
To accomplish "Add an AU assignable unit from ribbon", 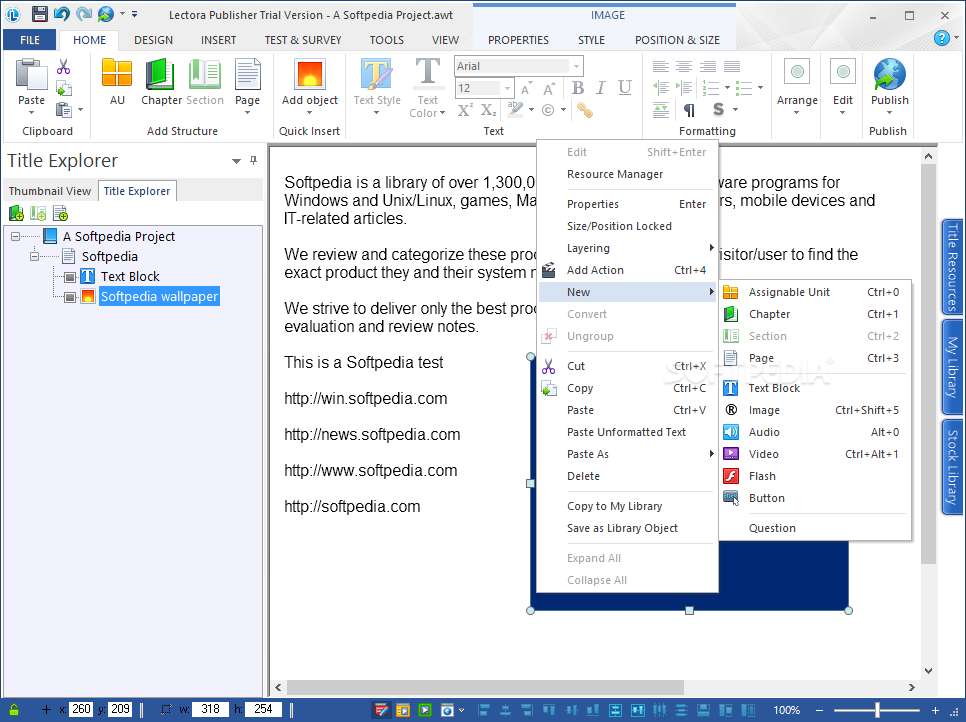I will coord(117,81).
